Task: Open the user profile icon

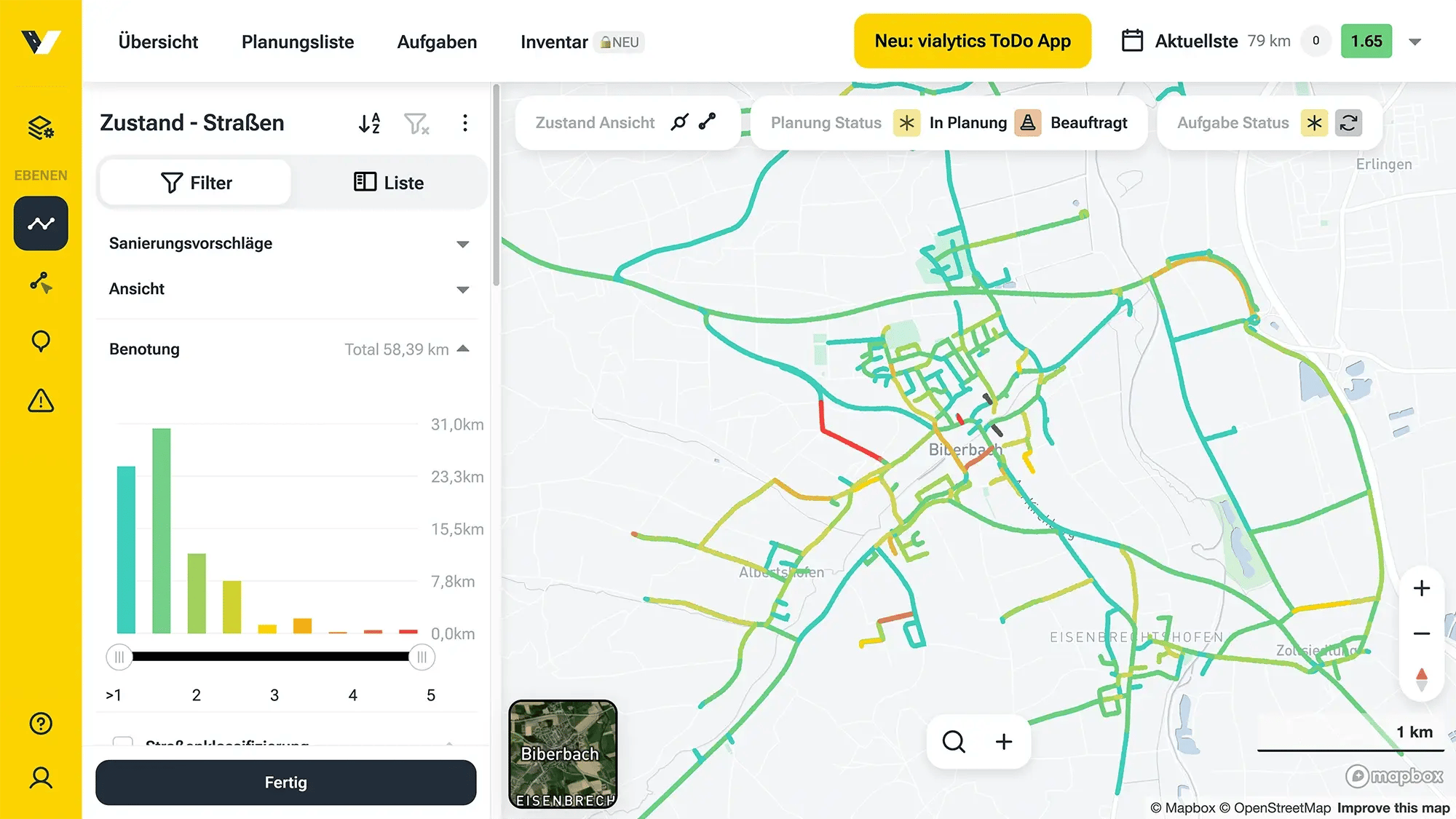Action: [x=41, y=778]
